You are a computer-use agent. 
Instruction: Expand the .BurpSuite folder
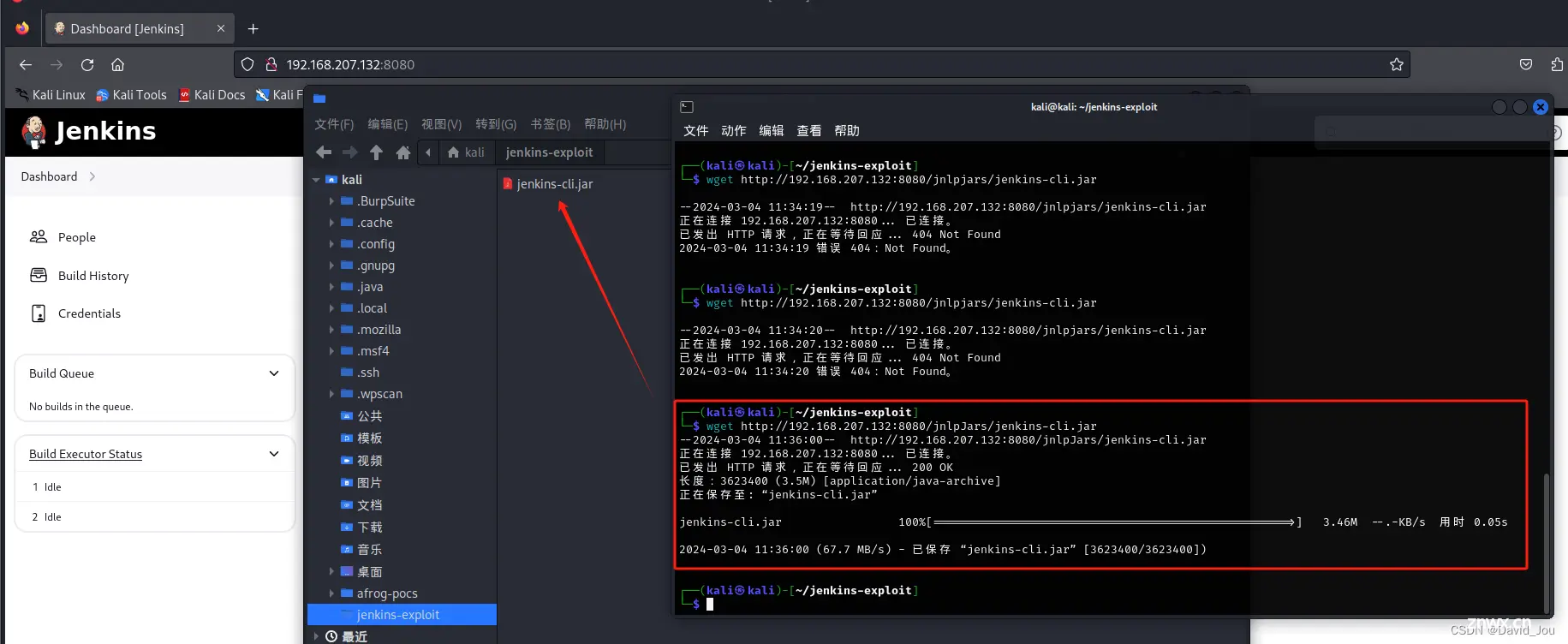click(331, 201)
